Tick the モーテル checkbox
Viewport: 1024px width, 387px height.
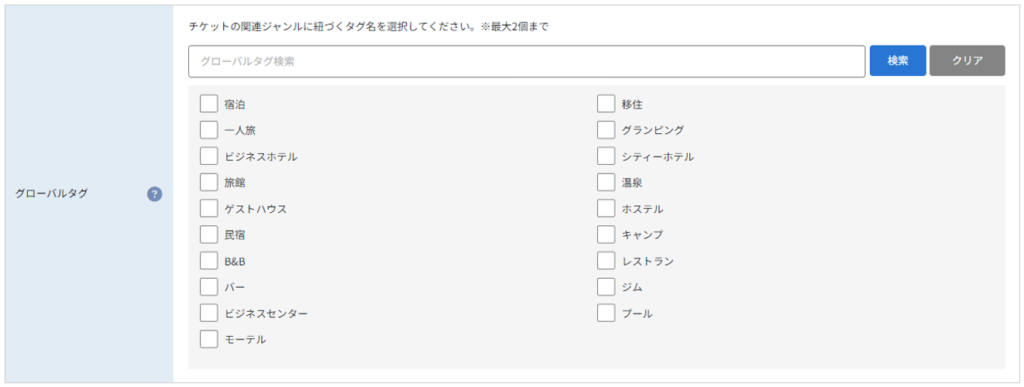click(208, 339)
